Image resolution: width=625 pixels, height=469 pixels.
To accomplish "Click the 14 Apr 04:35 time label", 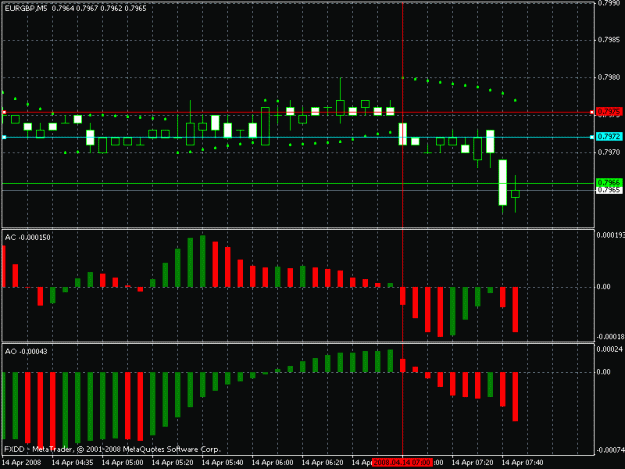I will [x=73, y=463].
